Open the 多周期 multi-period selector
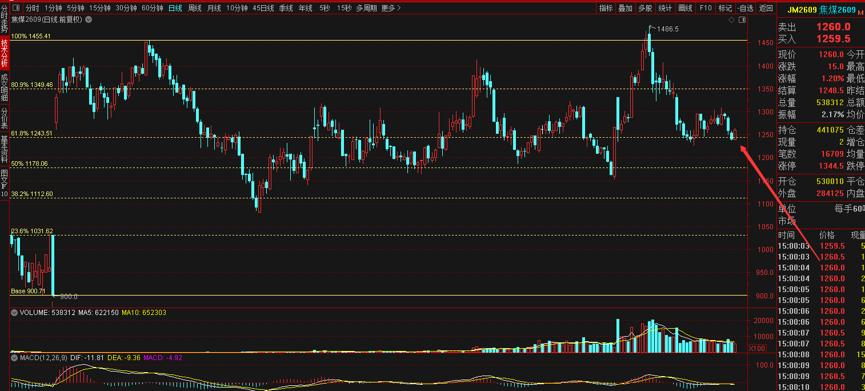The height and width of the screenshot is (391, 865). click(367, 8)
